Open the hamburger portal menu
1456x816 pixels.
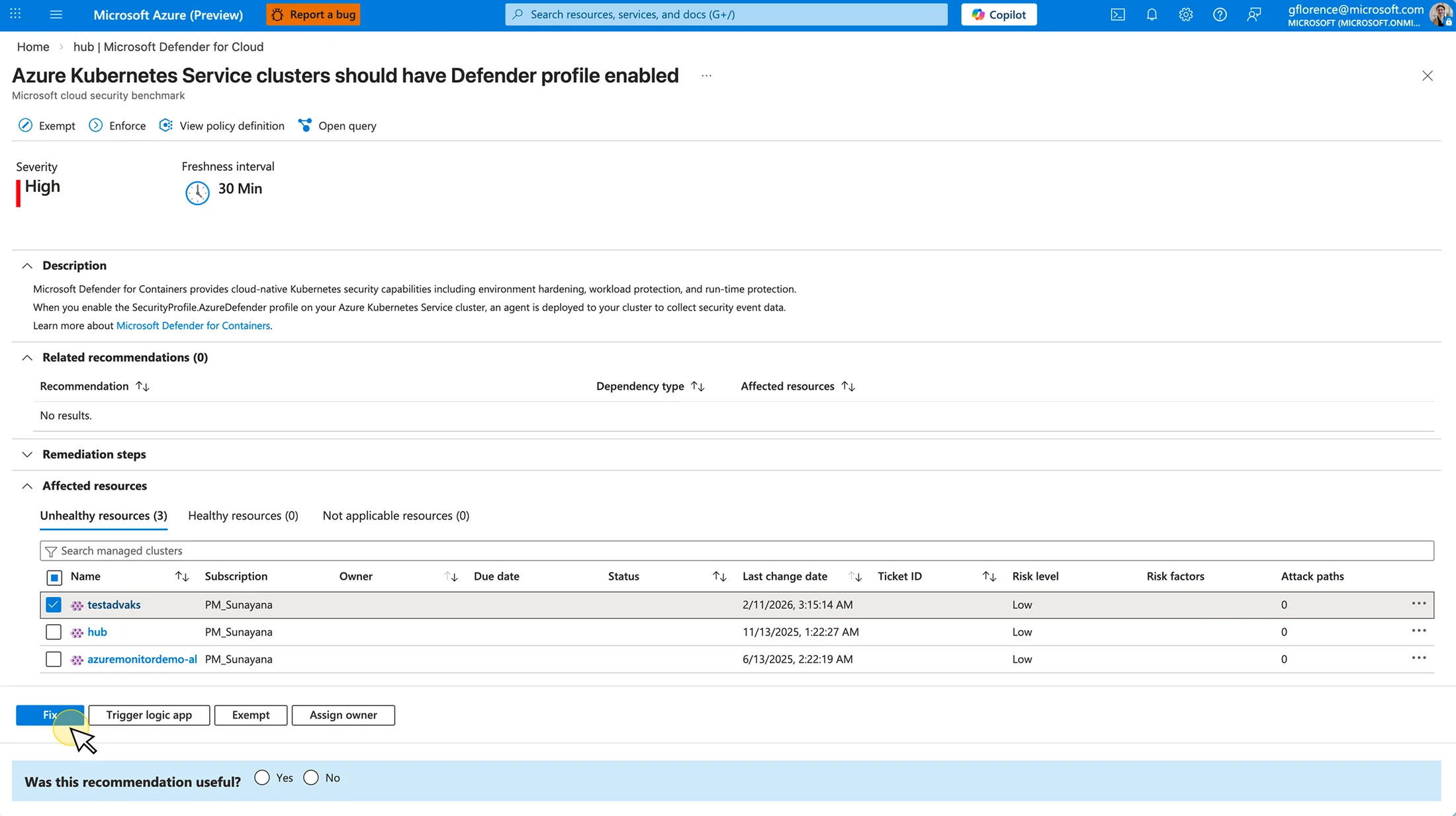pyautogui.click(x=56, y=14)
